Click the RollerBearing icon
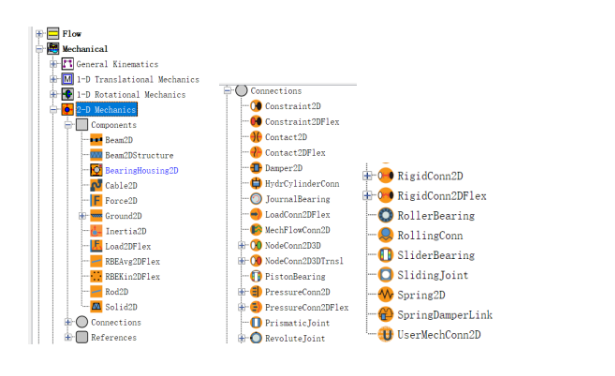The height and width of the screenshot is (376, 615). (x=386, y=215)
